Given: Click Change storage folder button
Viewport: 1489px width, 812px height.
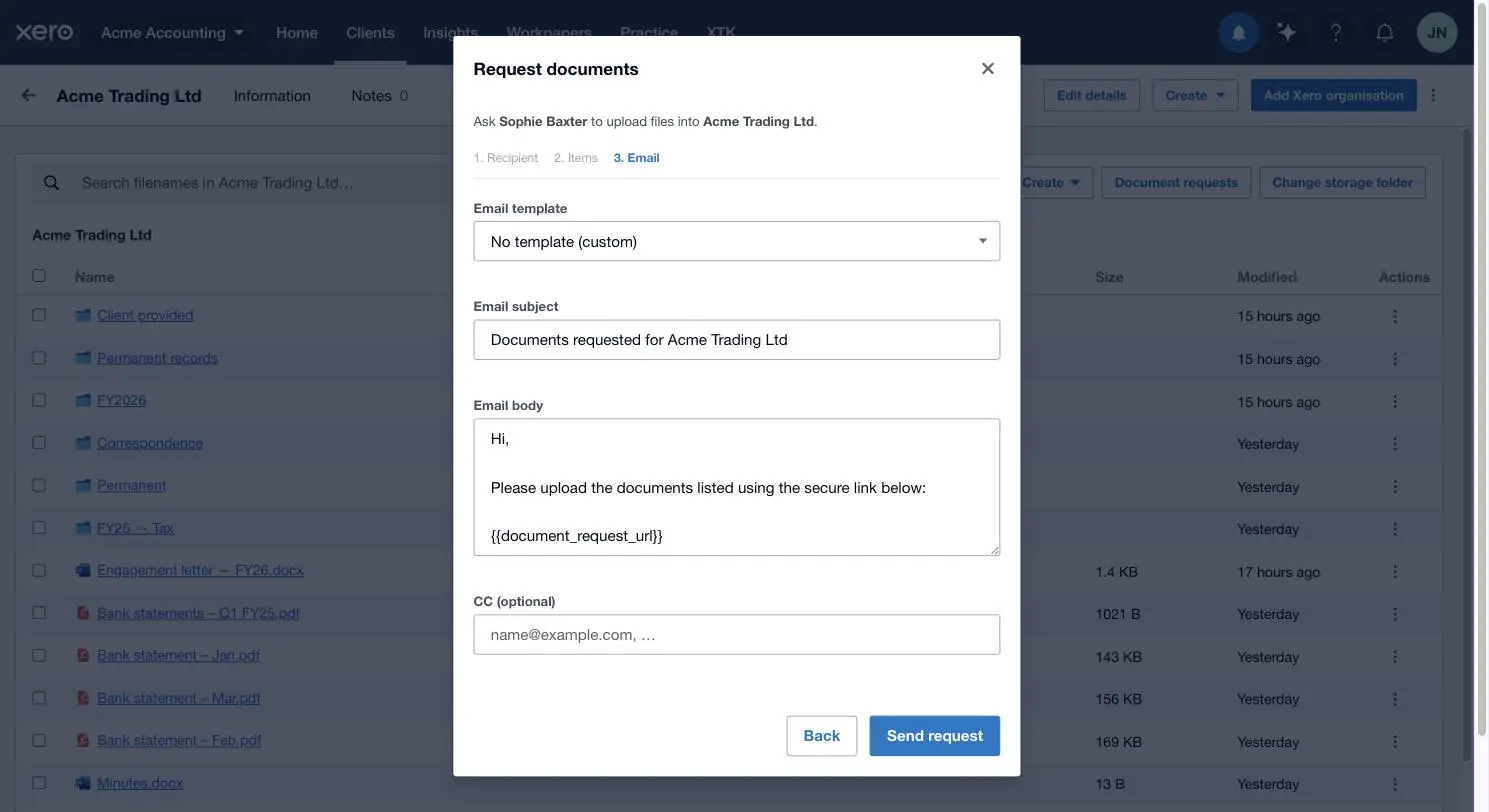Looking at the screenshot, I should (1342, 183).
